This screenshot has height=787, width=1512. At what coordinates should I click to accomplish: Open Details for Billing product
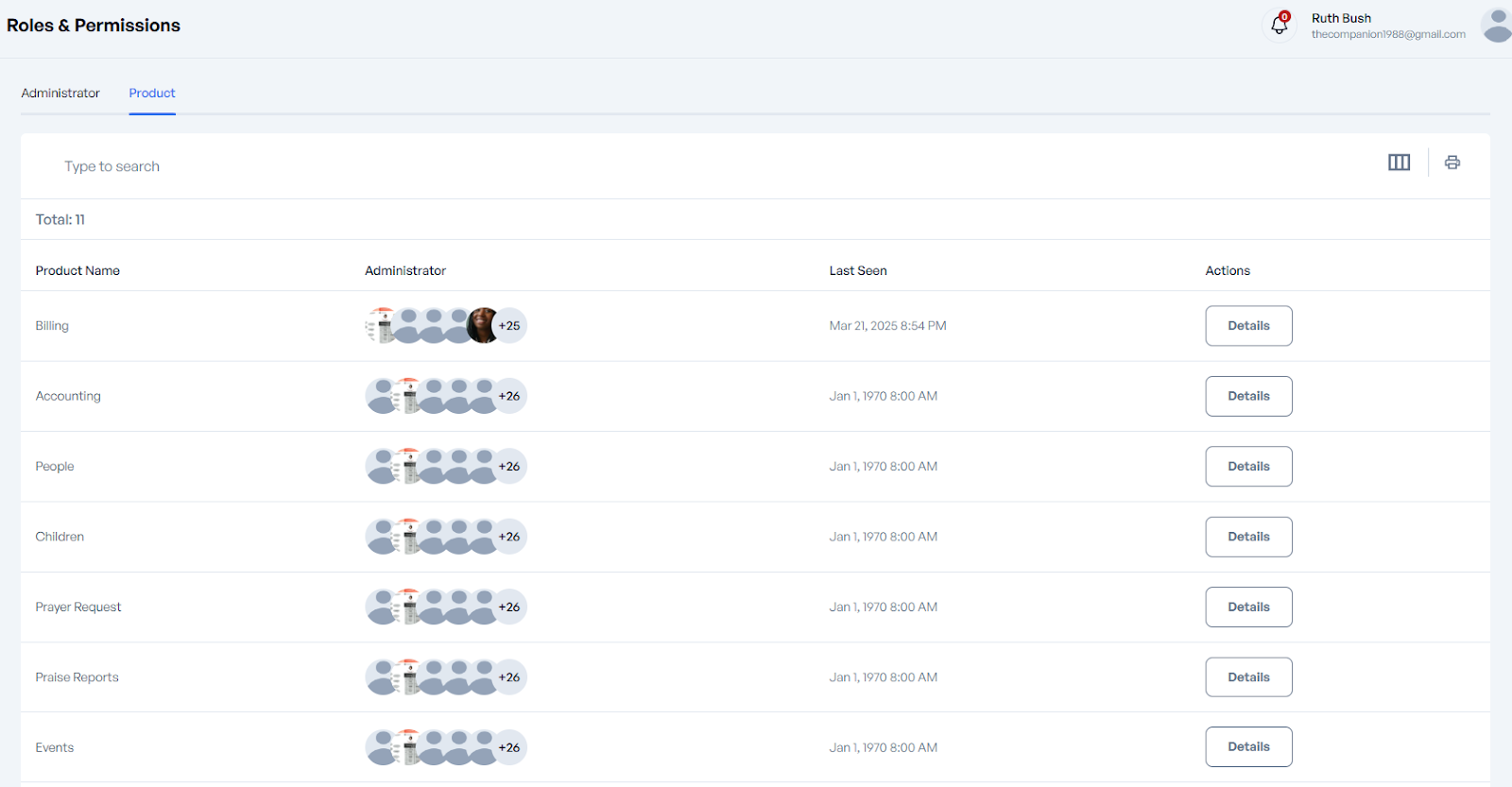point(1248,326)
